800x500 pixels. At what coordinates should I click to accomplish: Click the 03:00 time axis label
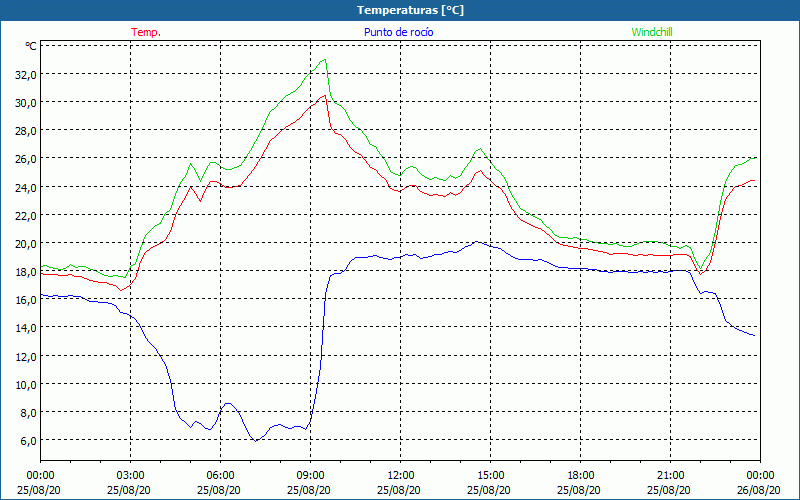point(130,476)
